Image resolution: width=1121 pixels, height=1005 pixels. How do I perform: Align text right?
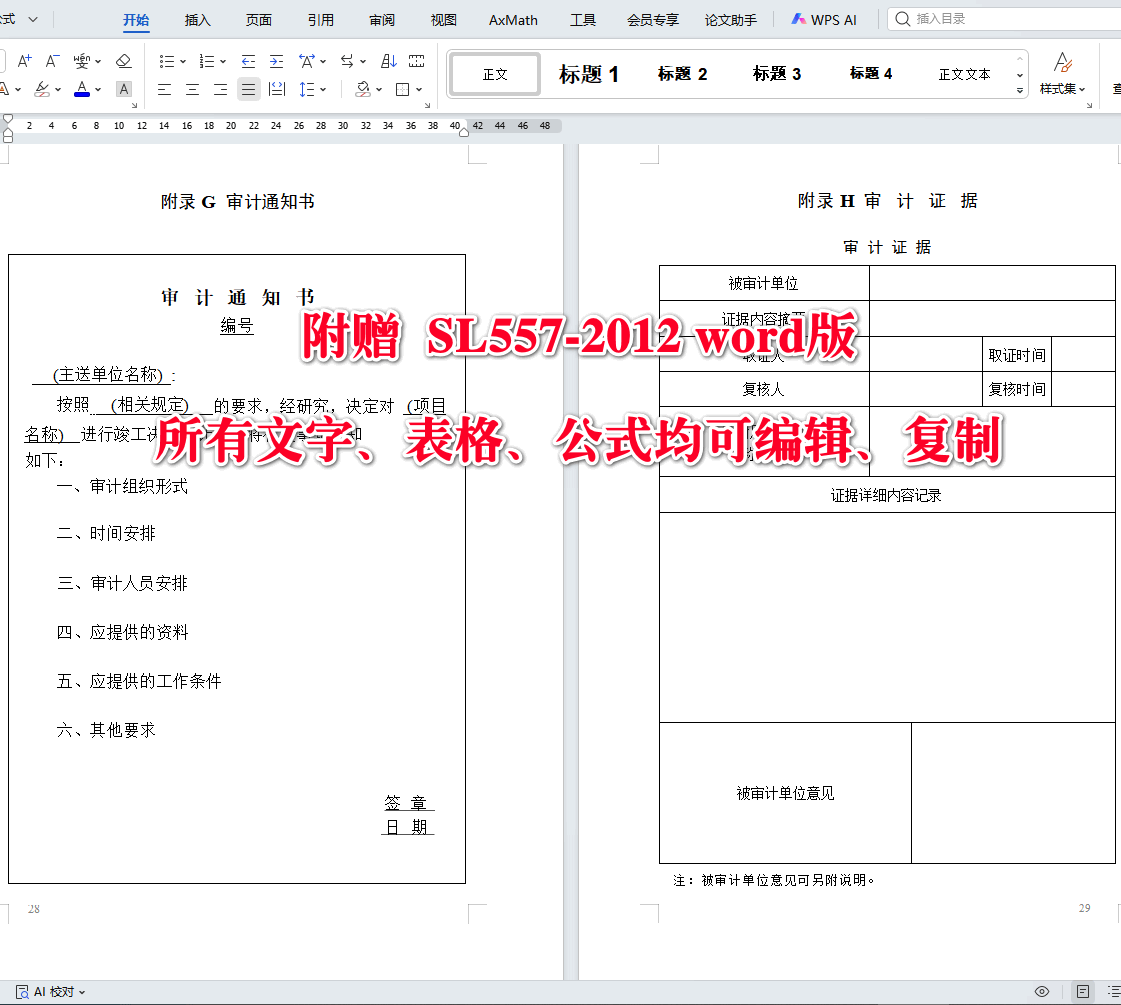(220, 89)
